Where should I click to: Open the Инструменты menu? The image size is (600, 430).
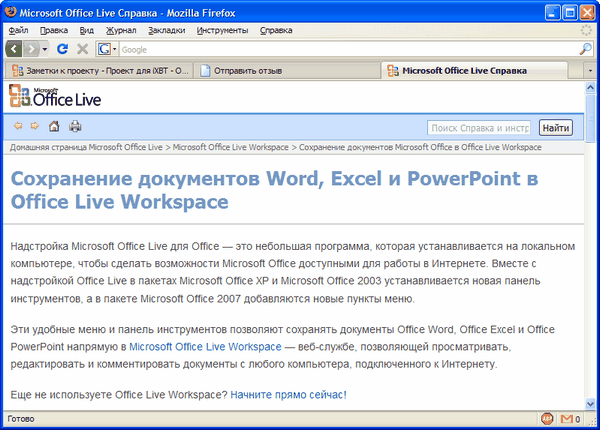pos(222,30)
